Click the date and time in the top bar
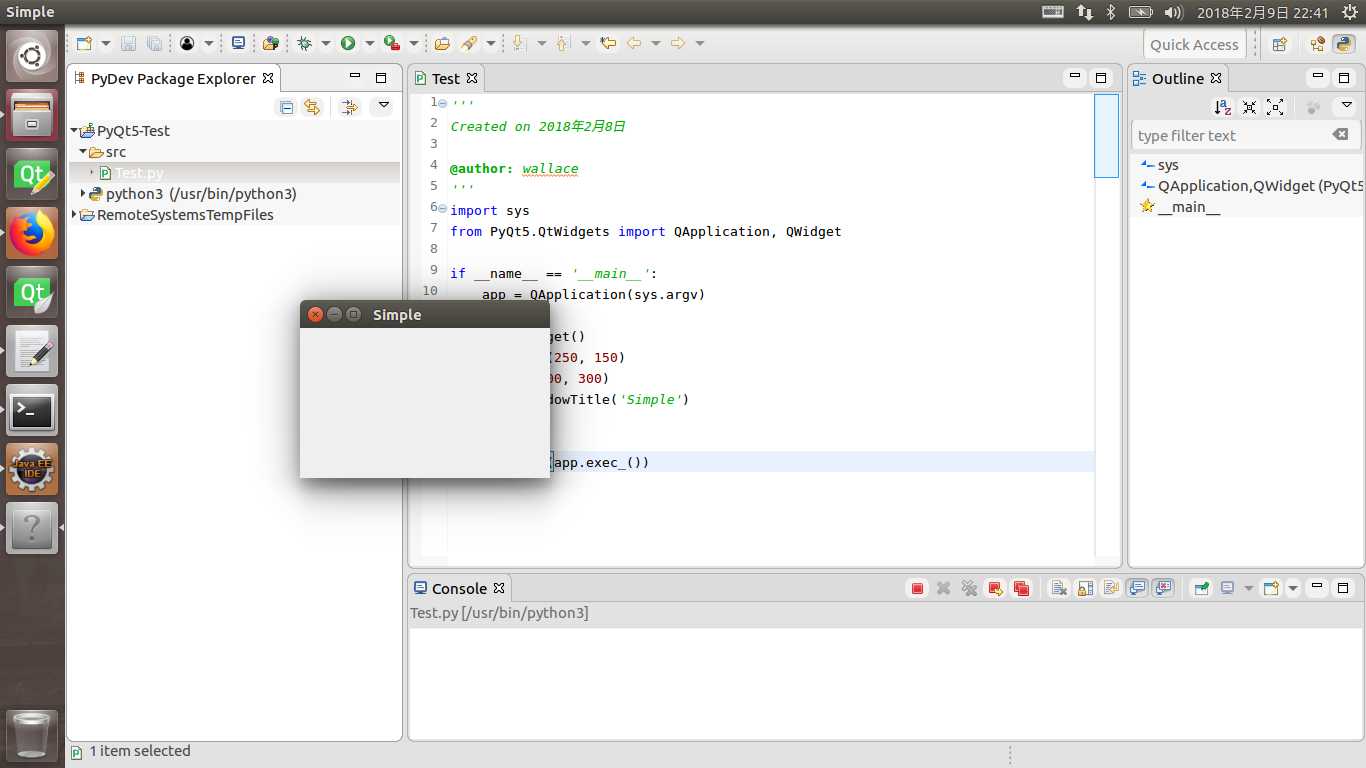The height and width of the screenshot is (768, 1366). click(x=1262, y=12)
